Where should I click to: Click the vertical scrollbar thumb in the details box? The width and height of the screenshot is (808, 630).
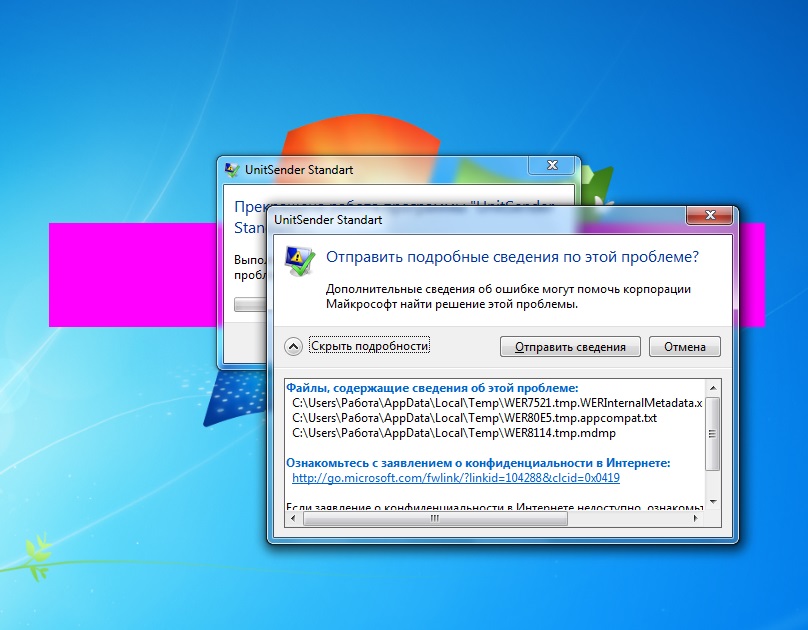point(713,433)
